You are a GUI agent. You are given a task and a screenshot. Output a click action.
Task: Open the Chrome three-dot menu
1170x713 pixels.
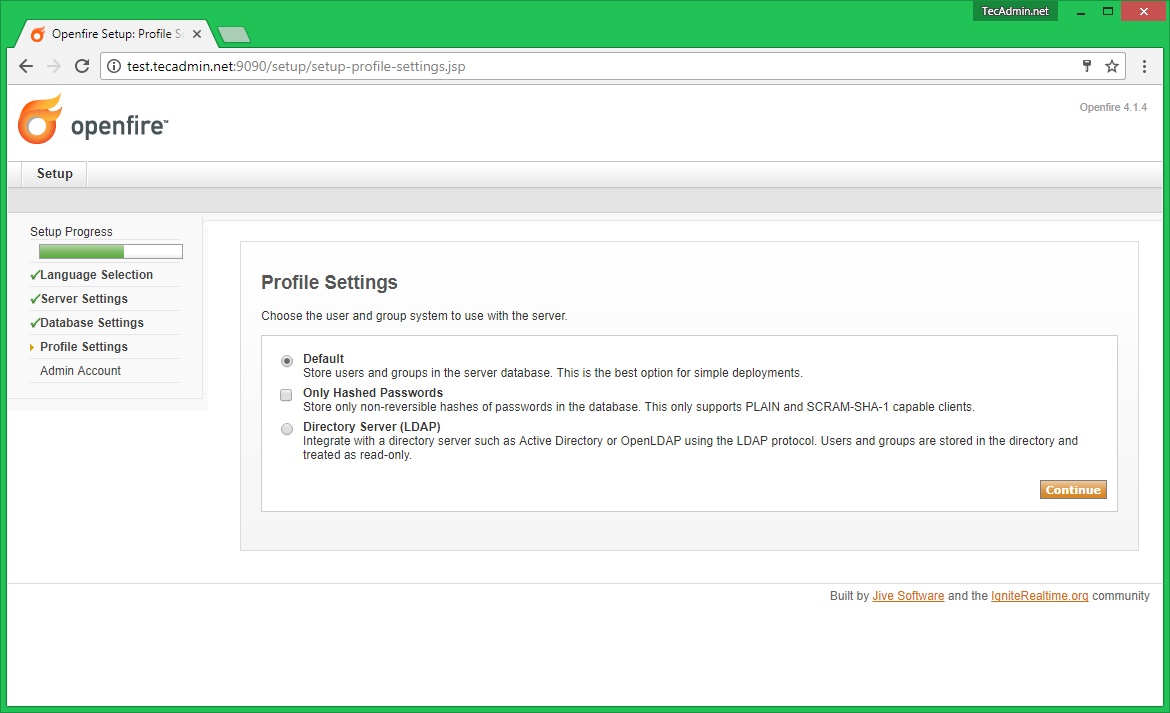pos(1144,66)
